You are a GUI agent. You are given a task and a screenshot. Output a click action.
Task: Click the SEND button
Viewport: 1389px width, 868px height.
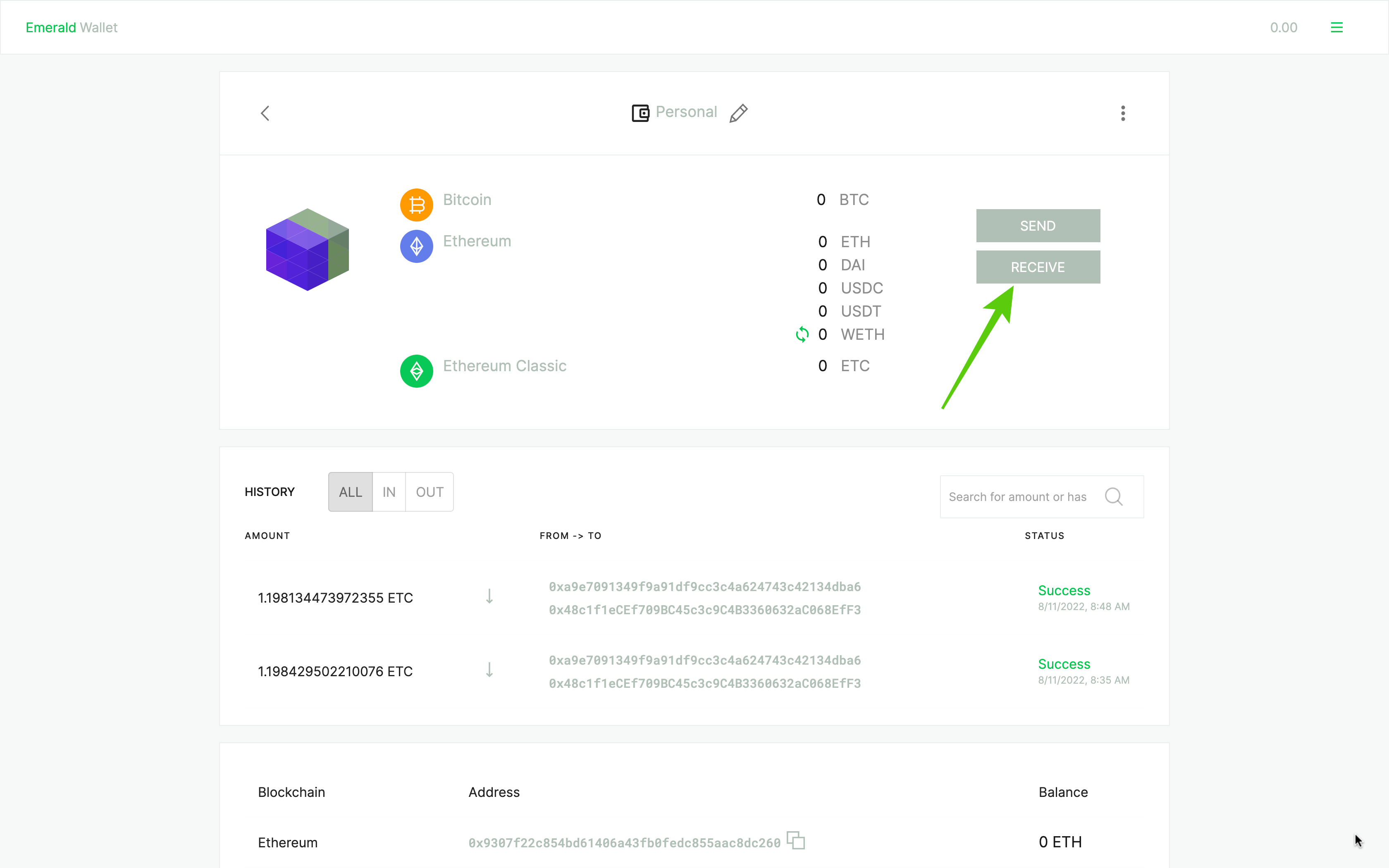point(1037,225)
